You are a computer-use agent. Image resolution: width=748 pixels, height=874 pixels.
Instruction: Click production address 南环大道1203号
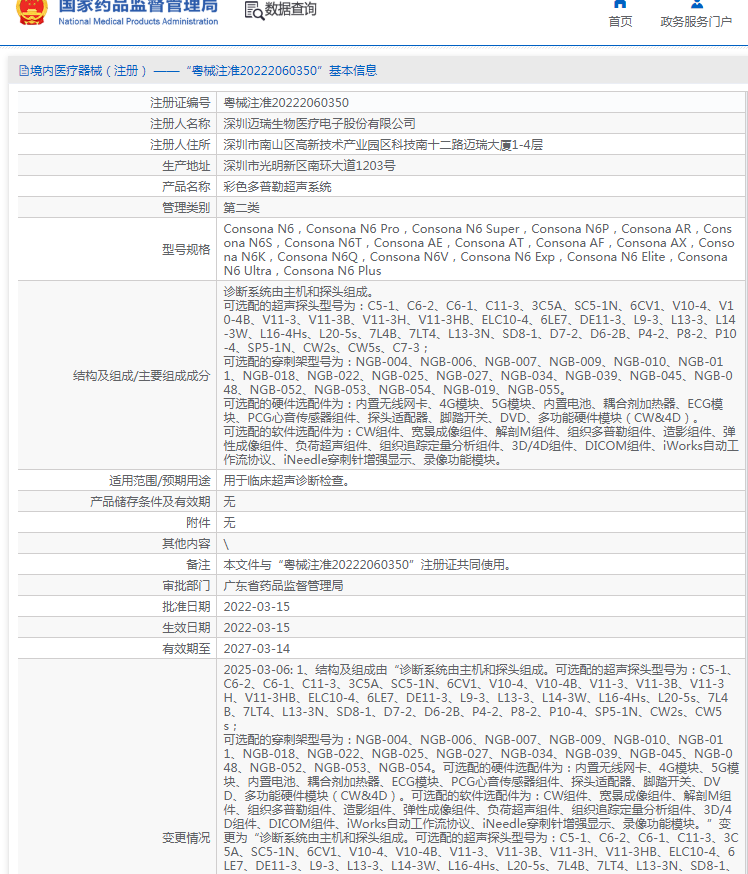click(x=309, y=166)
